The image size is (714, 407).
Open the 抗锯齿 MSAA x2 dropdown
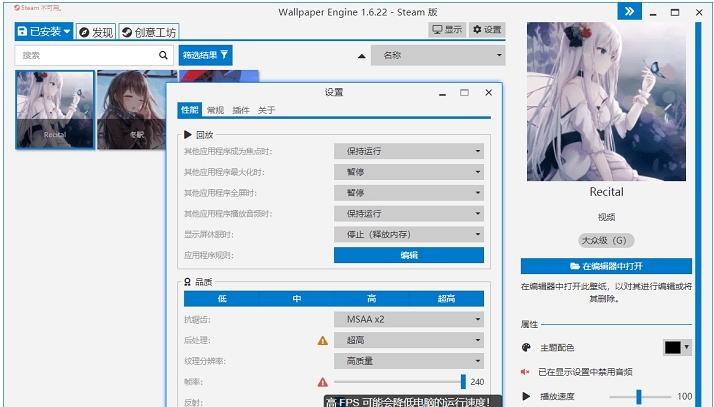[x=409, y=319]
